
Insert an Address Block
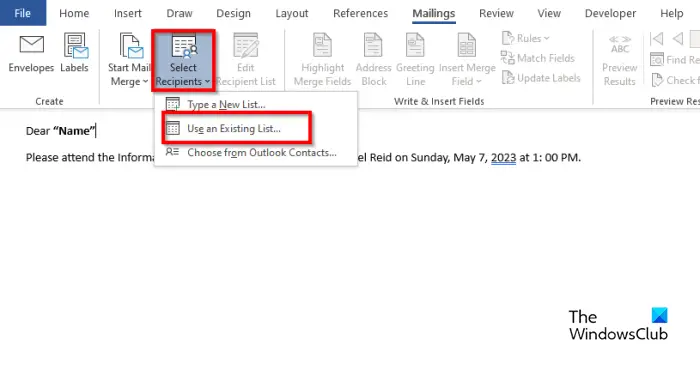click(374, 60)
